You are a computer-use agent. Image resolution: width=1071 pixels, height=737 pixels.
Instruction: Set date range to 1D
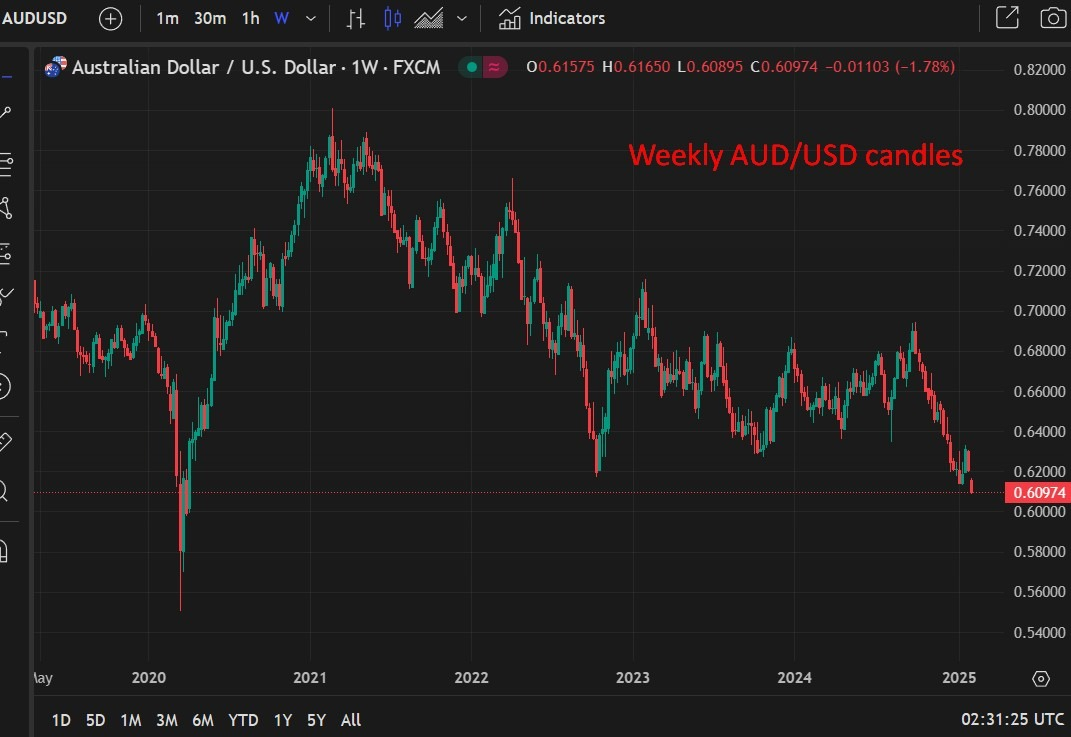pos(61,720)
